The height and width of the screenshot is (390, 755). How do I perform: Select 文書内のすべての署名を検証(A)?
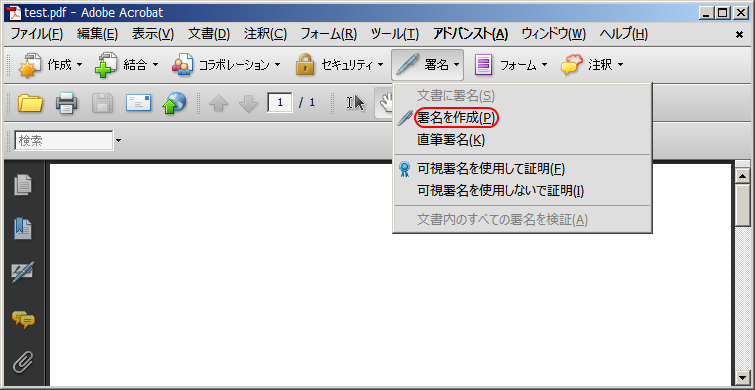(502, 220)
